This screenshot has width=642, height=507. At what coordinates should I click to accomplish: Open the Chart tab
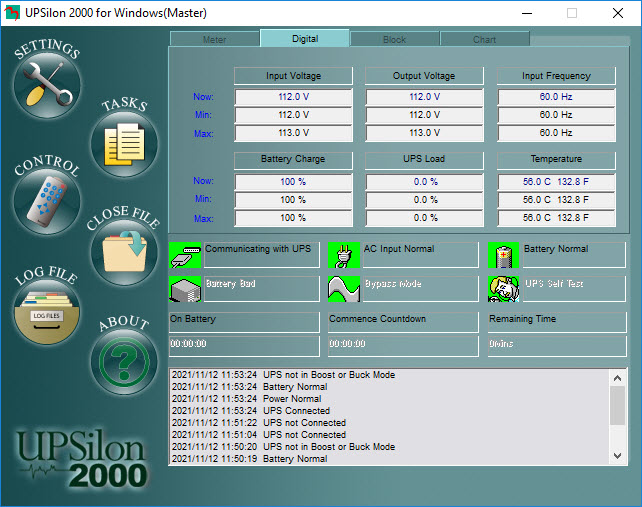484,39
